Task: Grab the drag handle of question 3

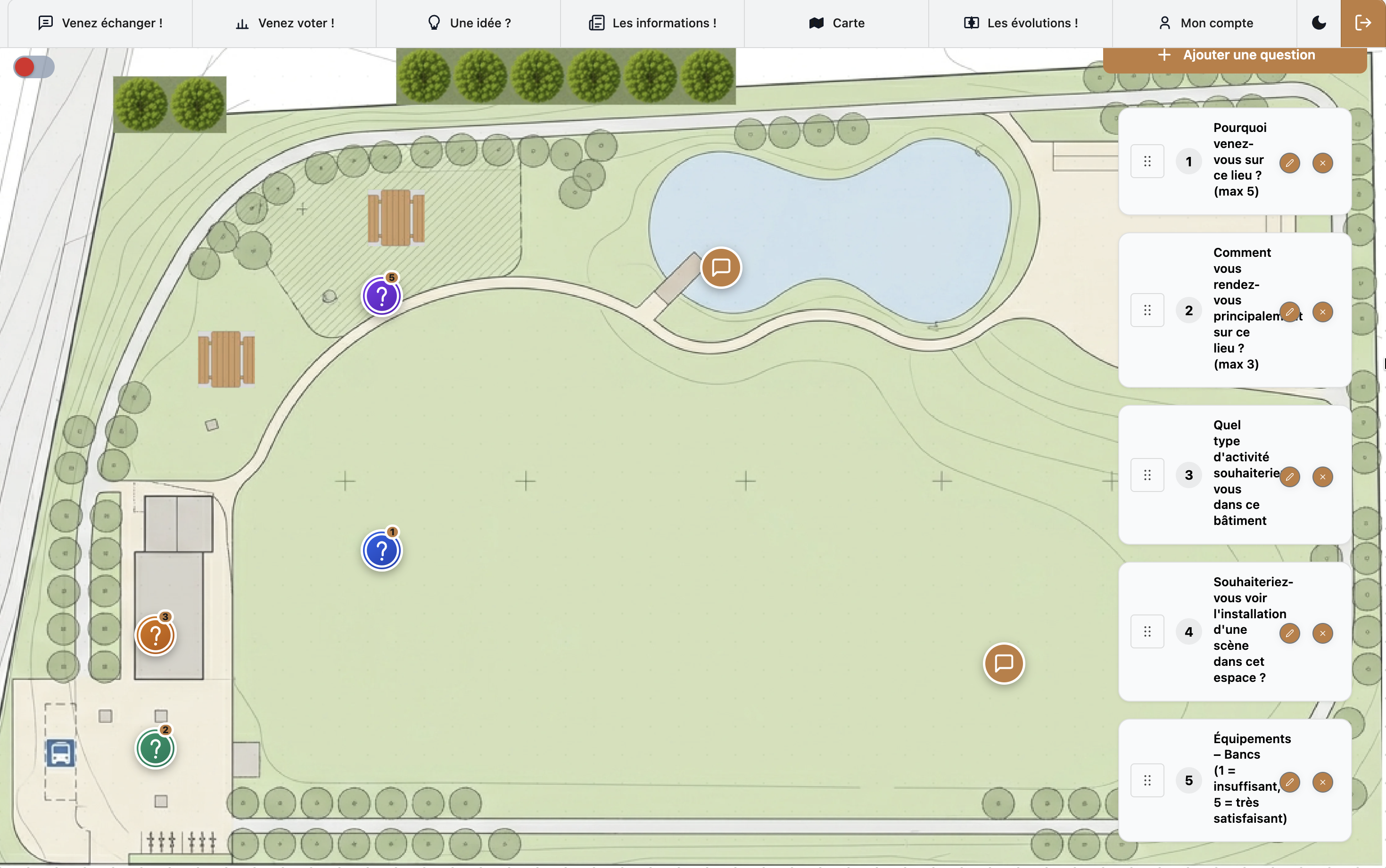Action: (x=1147, y=475)
